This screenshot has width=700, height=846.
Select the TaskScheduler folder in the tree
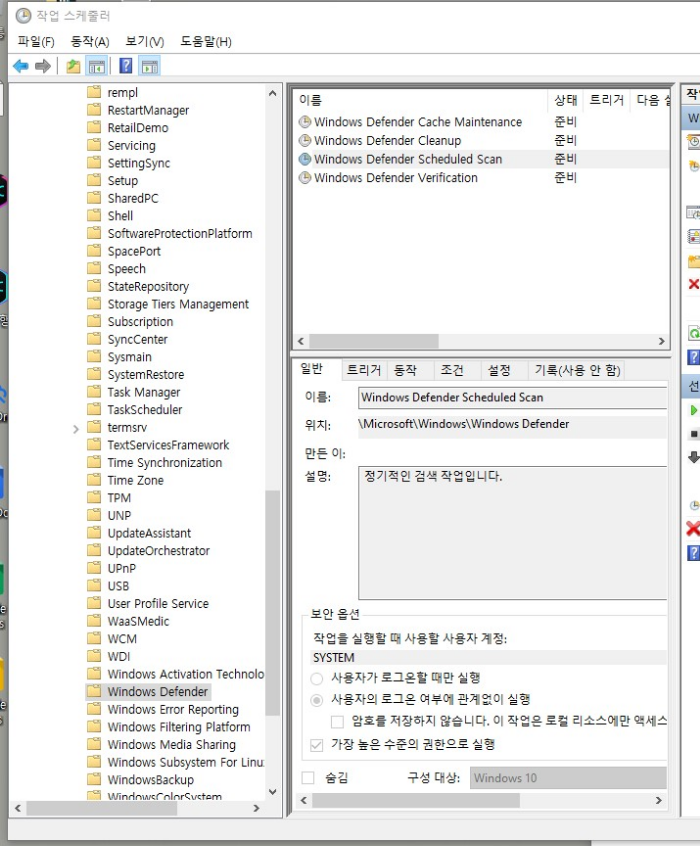[145, 410]
